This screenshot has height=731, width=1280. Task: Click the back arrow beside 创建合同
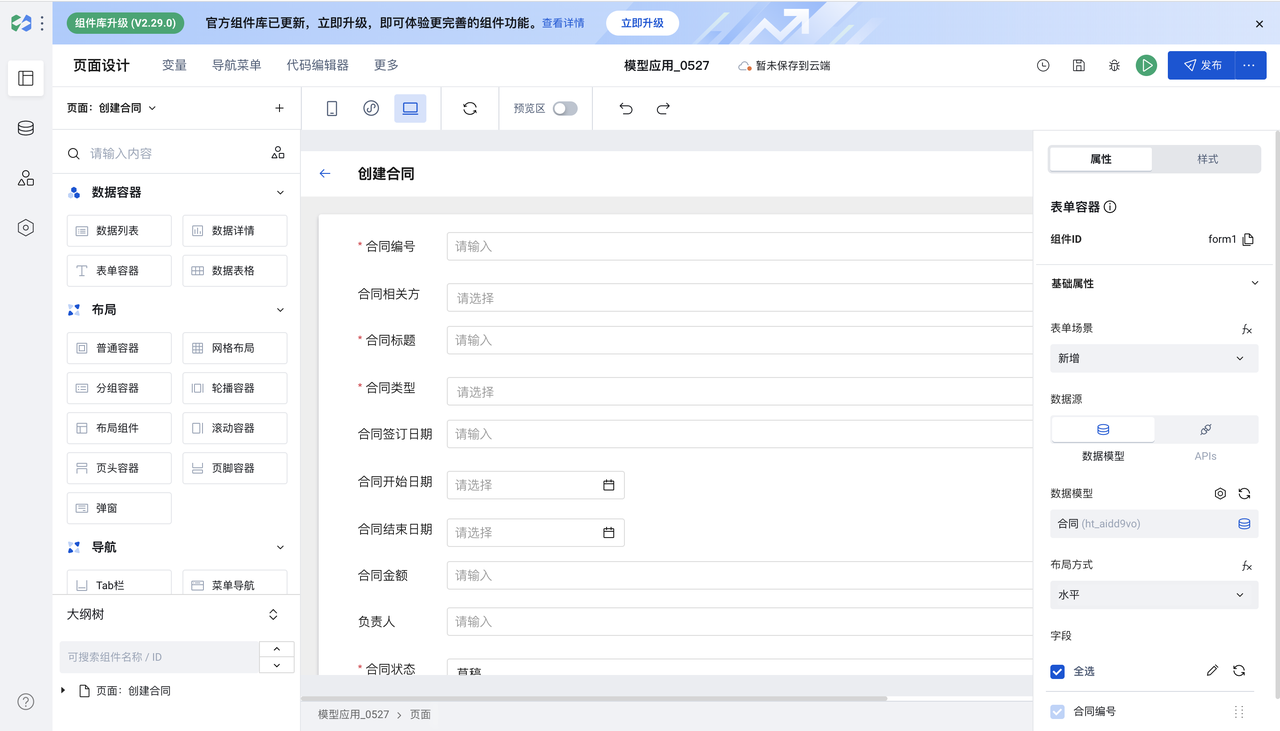click(325, 174)
